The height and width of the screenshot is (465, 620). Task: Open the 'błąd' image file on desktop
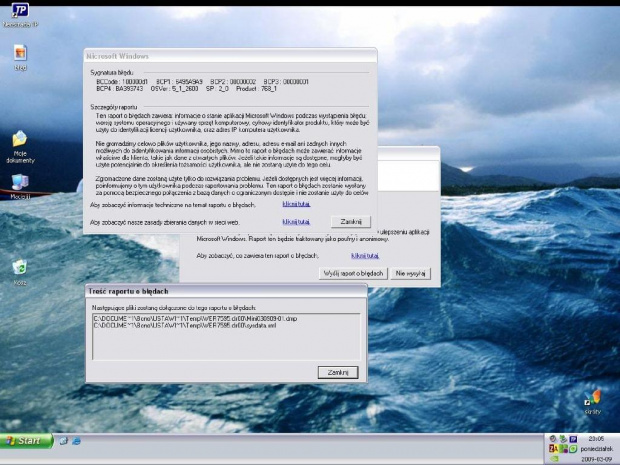pyautogui.click(x=20, y=58)
